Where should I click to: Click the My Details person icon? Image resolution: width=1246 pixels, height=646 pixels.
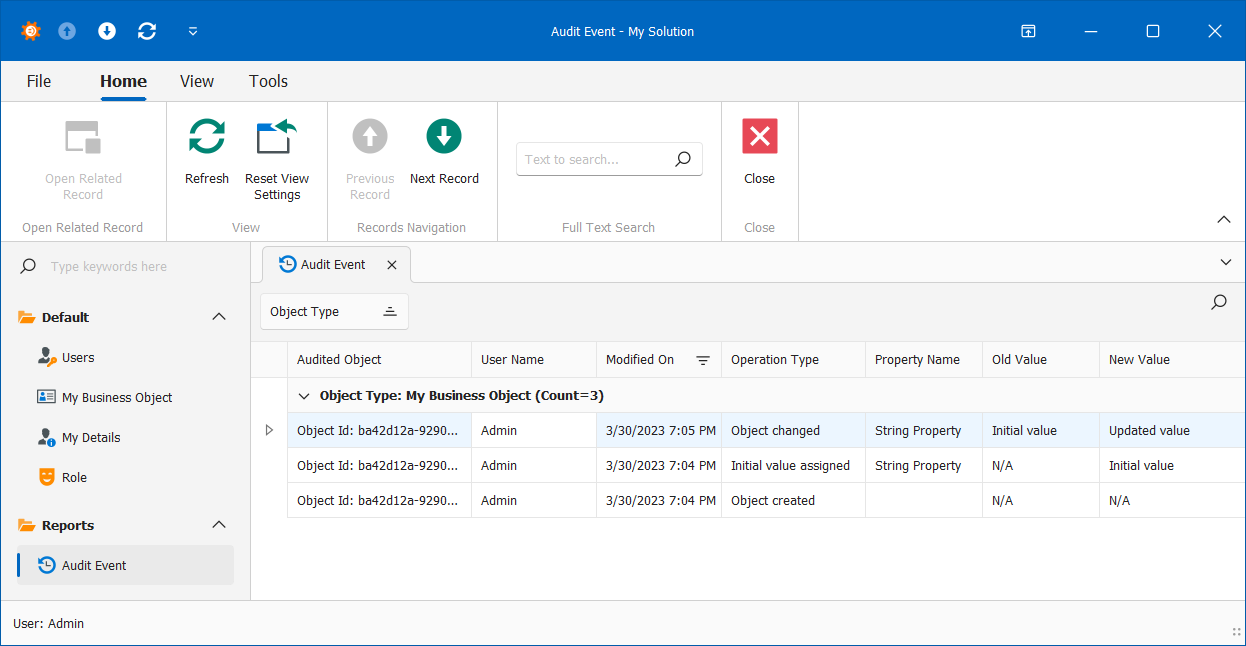point(47,437)
